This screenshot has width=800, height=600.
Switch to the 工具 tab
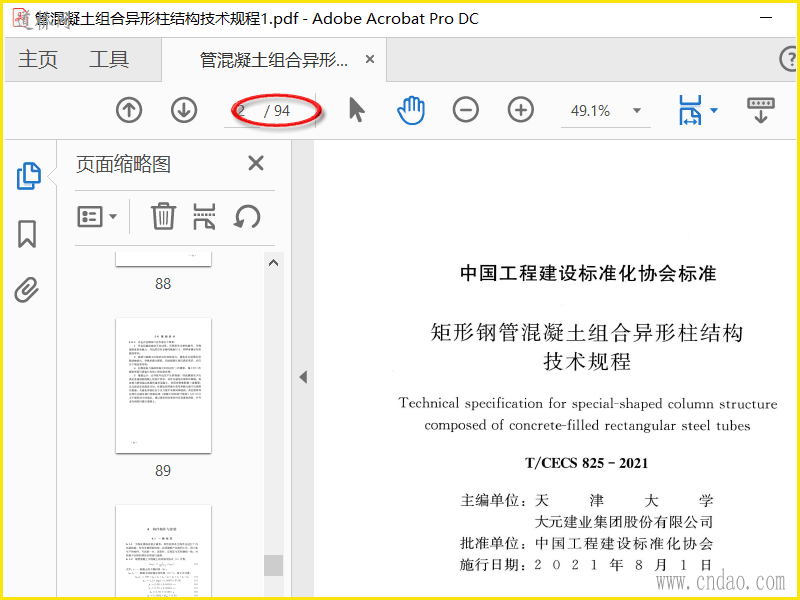[x=109, y=60]
